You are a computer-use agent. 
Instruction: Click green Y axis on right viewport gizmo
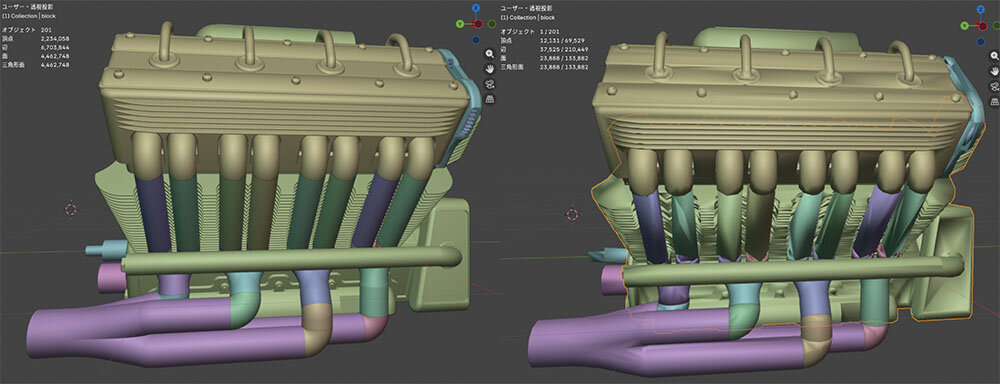[965, 26]
